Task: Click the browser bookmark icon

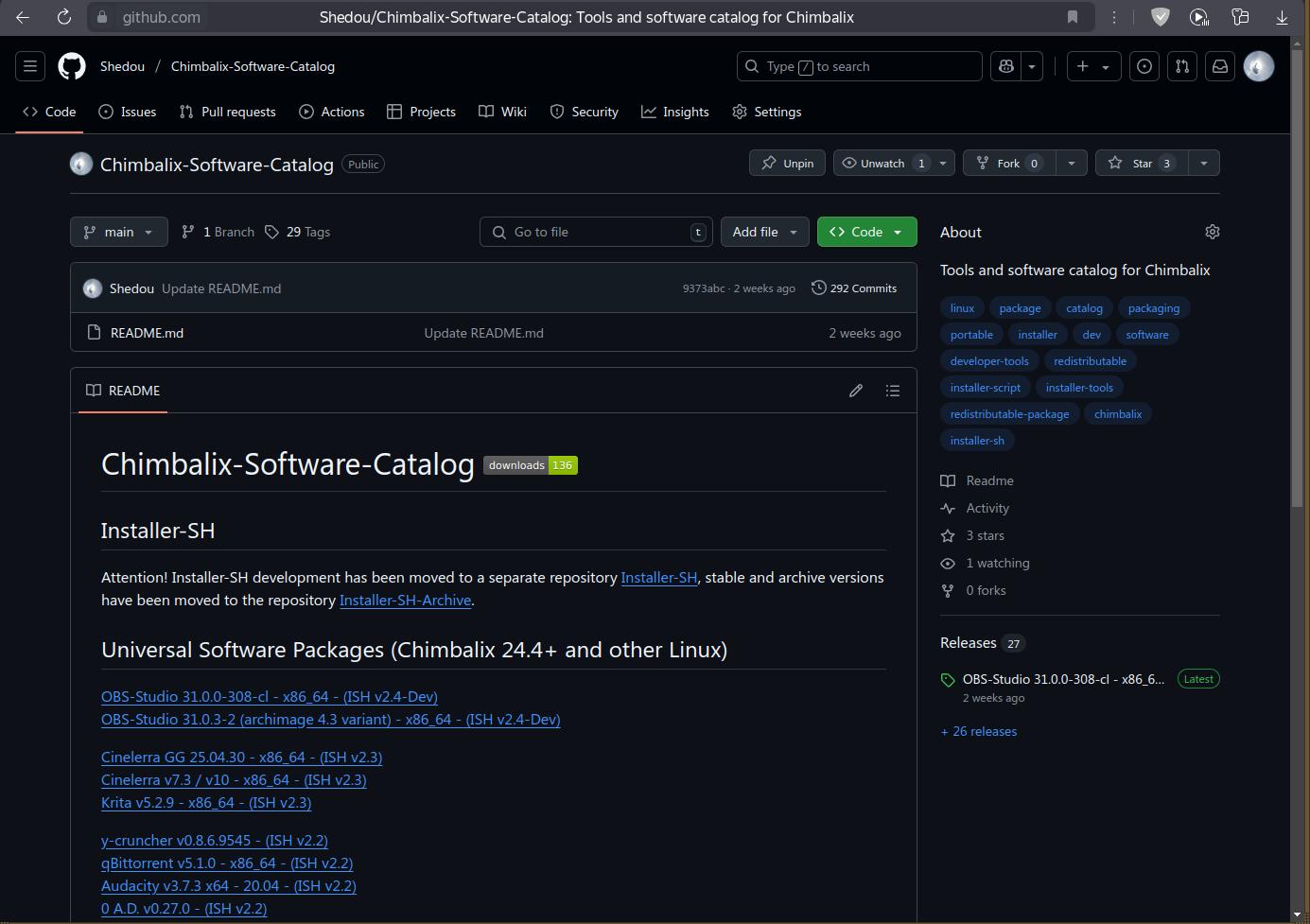Action: point(1072,17)
